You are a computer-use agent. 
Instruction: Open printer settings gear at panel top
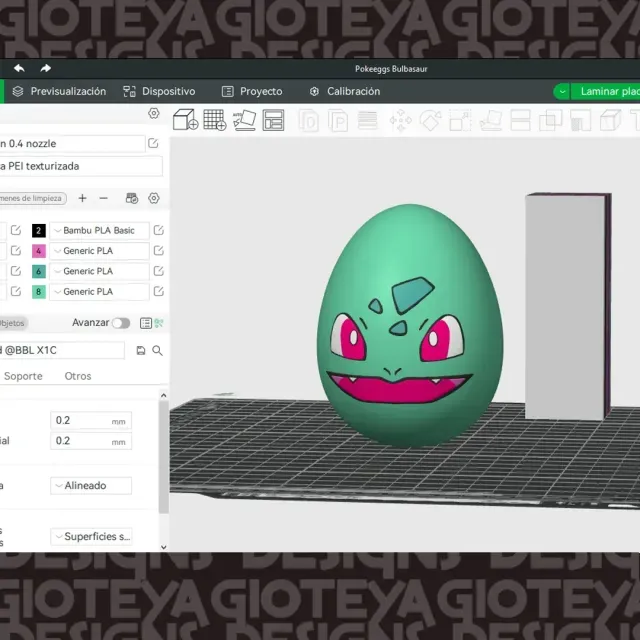153,113
